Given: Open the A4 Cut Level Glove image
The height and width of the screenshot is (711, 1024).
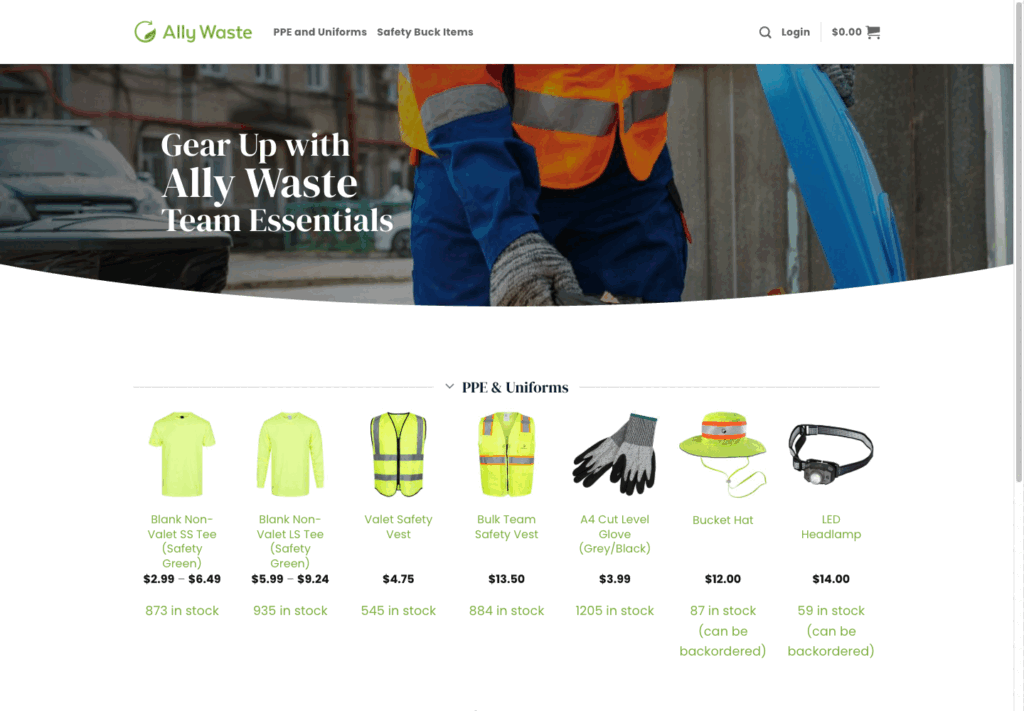Looking at the screenshot, I should 615,454.
